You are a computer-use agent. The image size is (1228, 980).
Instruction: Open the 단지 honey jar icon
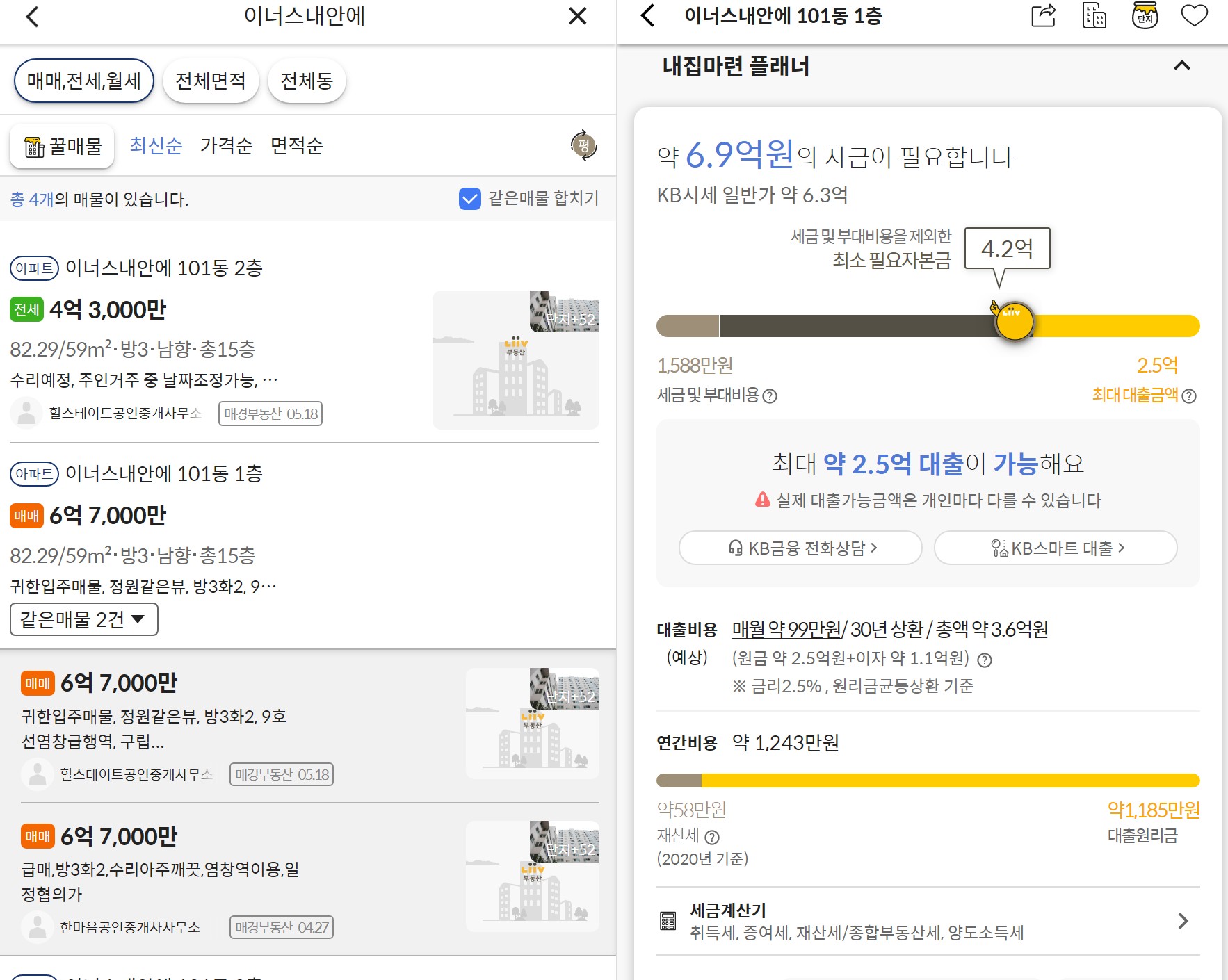1145,15
